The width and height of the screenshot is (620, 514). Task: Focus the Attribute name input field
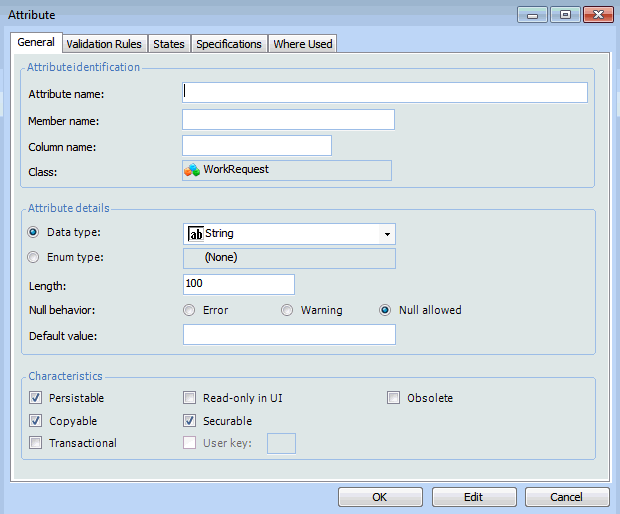(384, 93)
